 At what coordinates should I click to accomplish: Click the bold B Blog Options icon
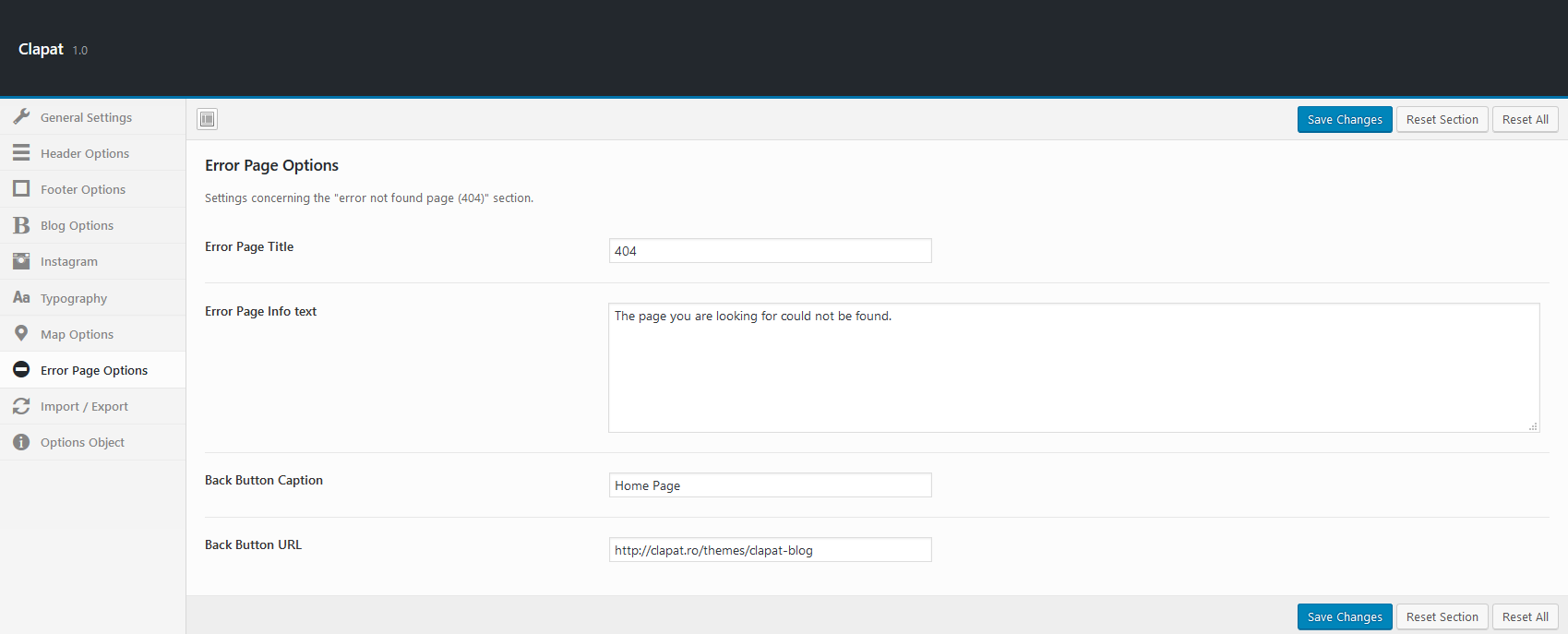21,225
